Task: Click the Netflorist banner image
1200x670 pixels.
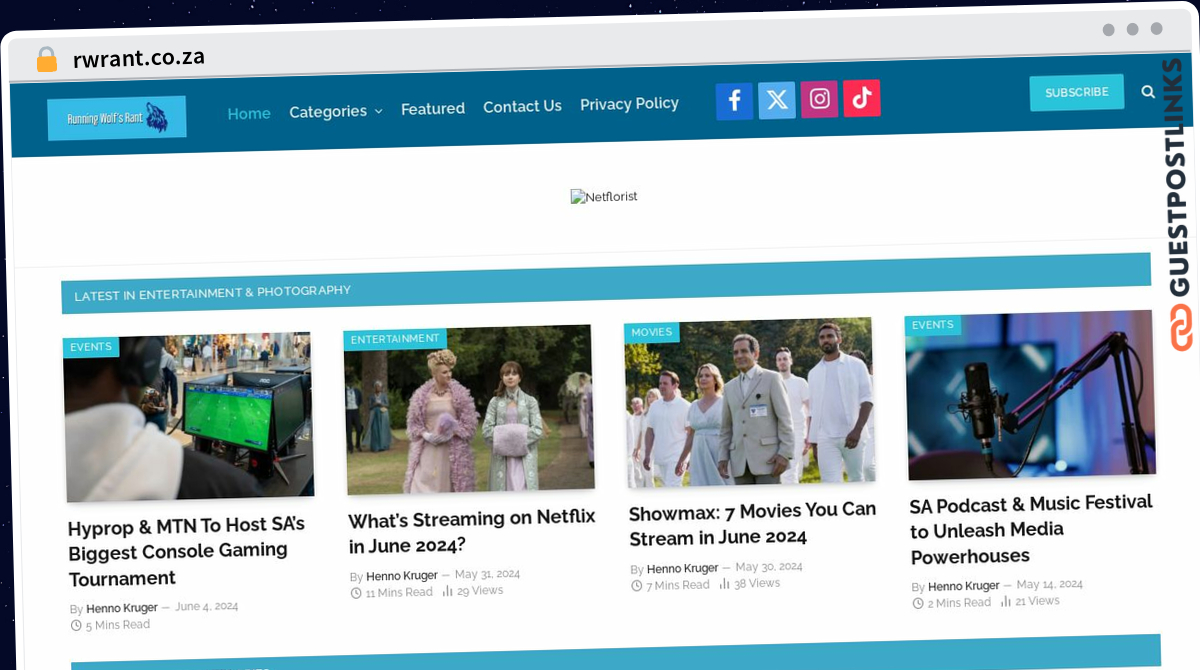Action: coord(604,196)
